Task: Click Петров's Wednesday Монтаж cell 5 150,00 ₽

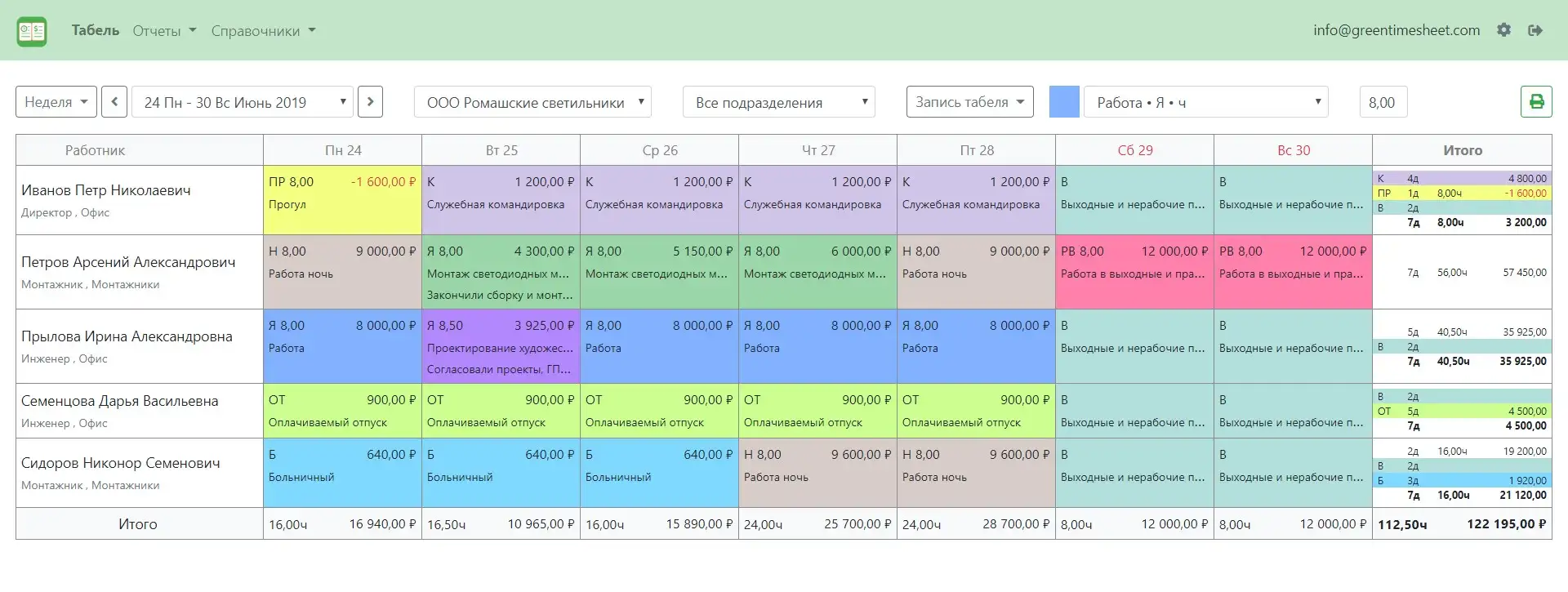Action: pos(659,272)
